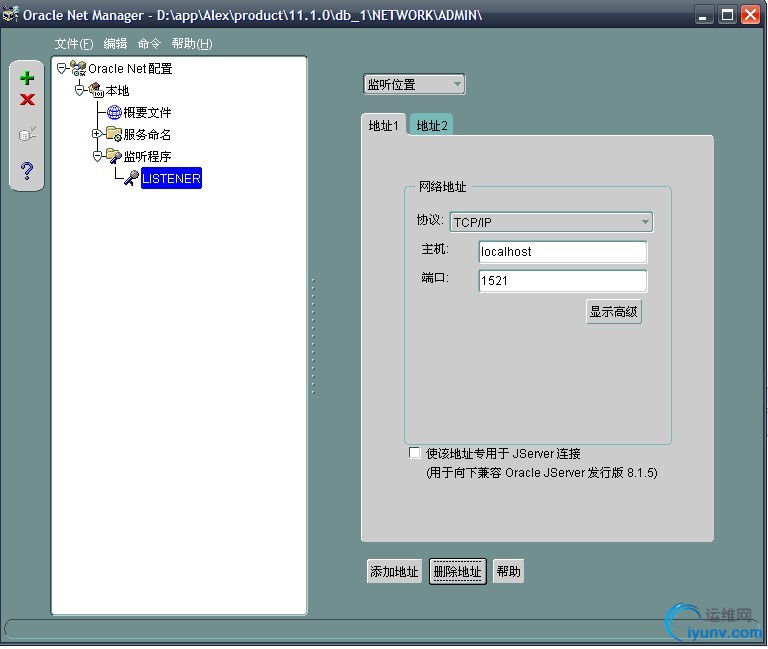Image resolution: width=768 pixels, height=649 pixels.
Task: Click the 帮助 button below the address panel
Action: [508, 571]
